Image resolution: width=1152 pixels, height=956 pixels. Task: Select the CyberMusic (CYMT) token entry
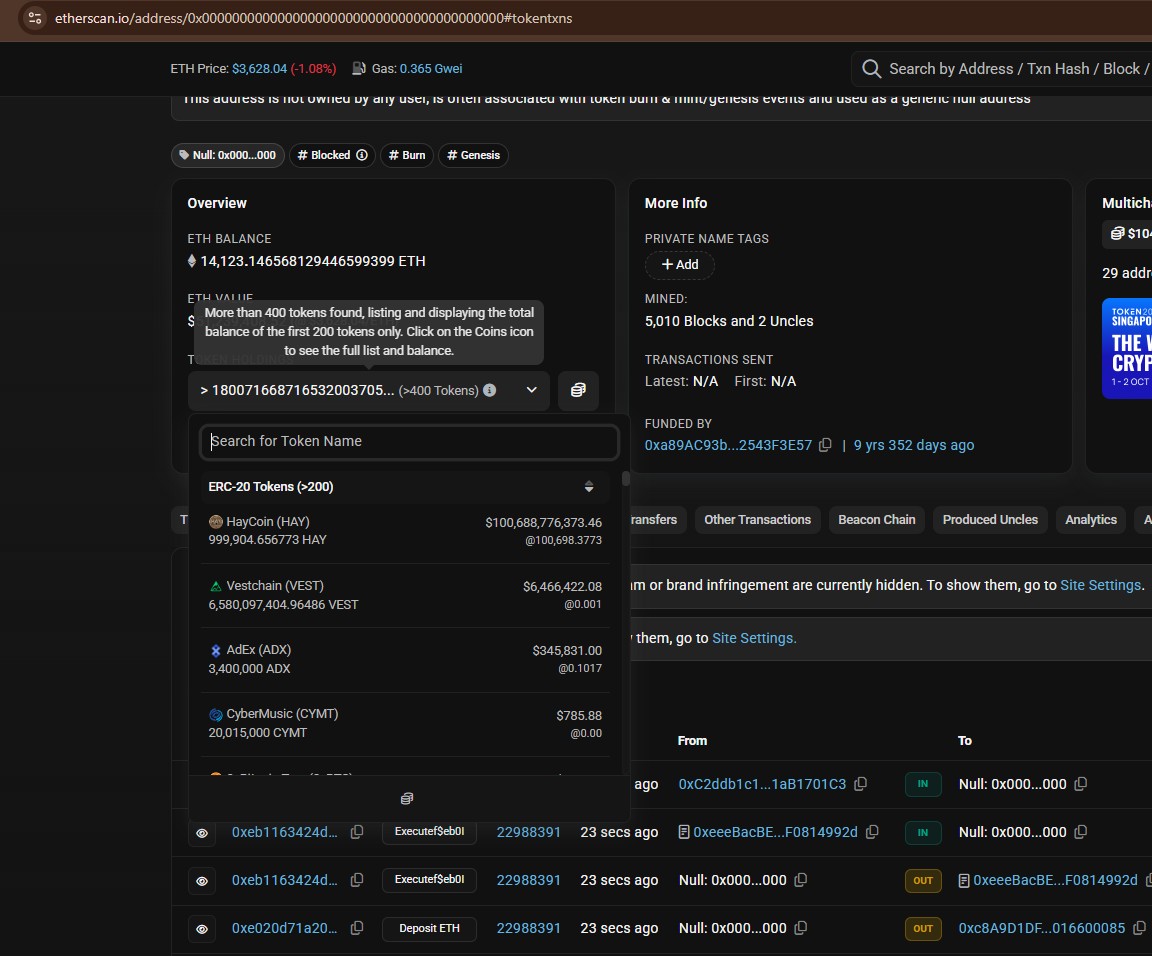point(405,723)
